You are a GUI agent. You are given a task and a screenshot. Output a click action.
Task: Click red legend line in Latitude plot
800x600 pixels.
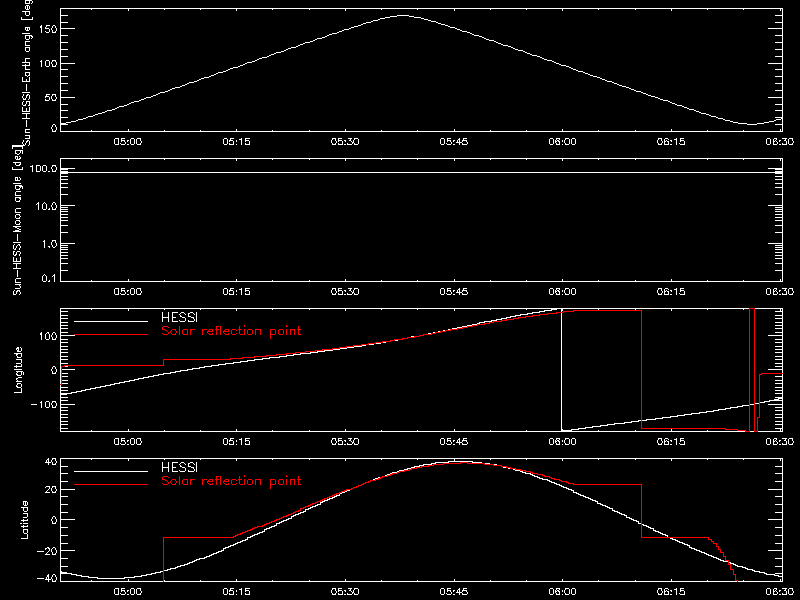111,485
